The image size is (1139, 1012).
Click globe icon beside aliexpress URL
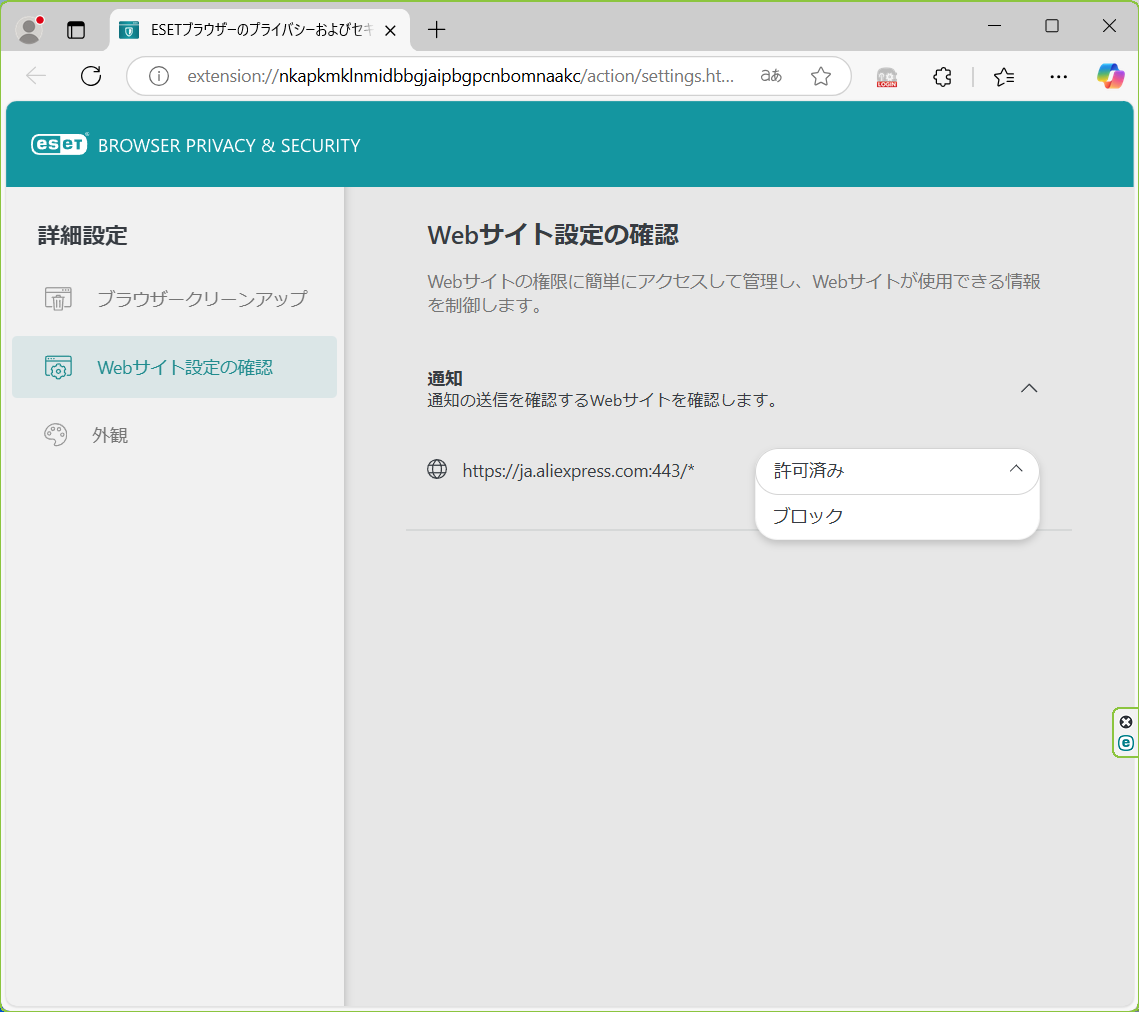[437, 469]
